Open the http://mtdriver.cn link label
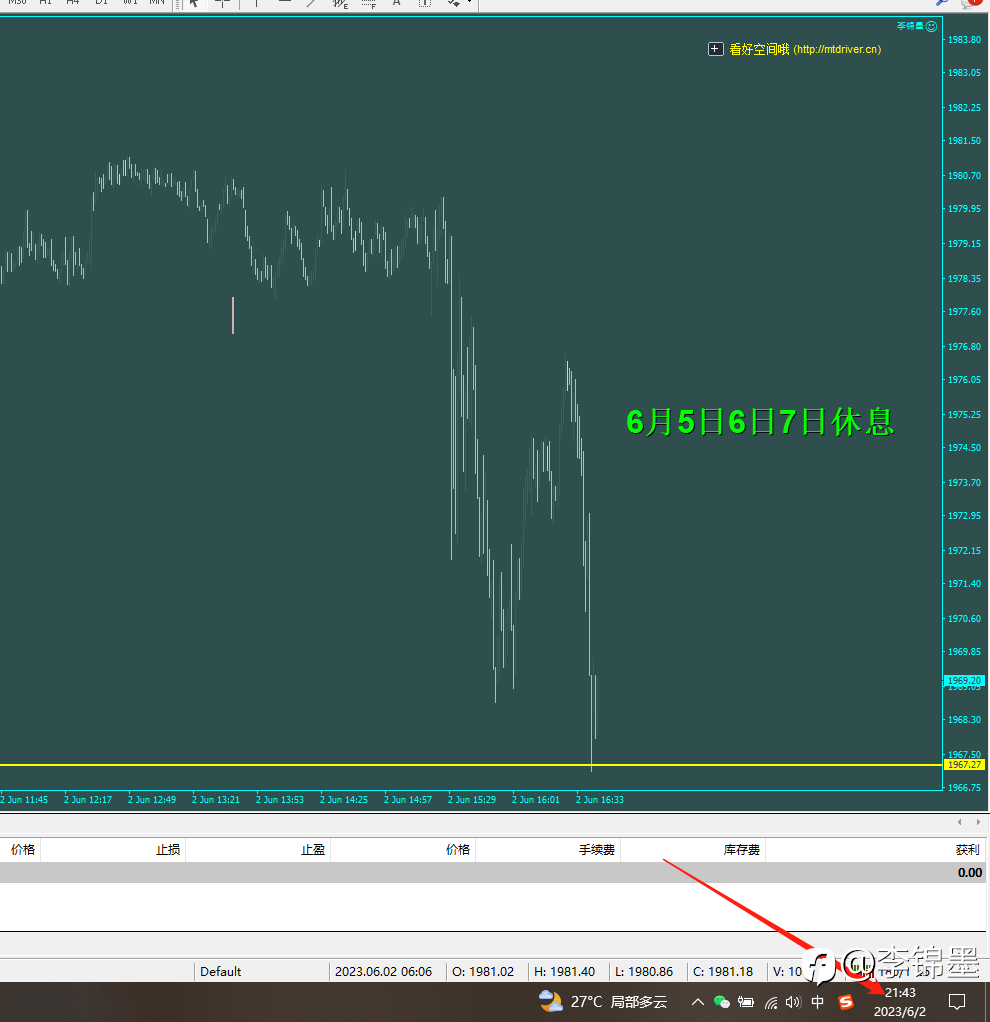Viewport: 990px width, 1022px height. point(837,50)
